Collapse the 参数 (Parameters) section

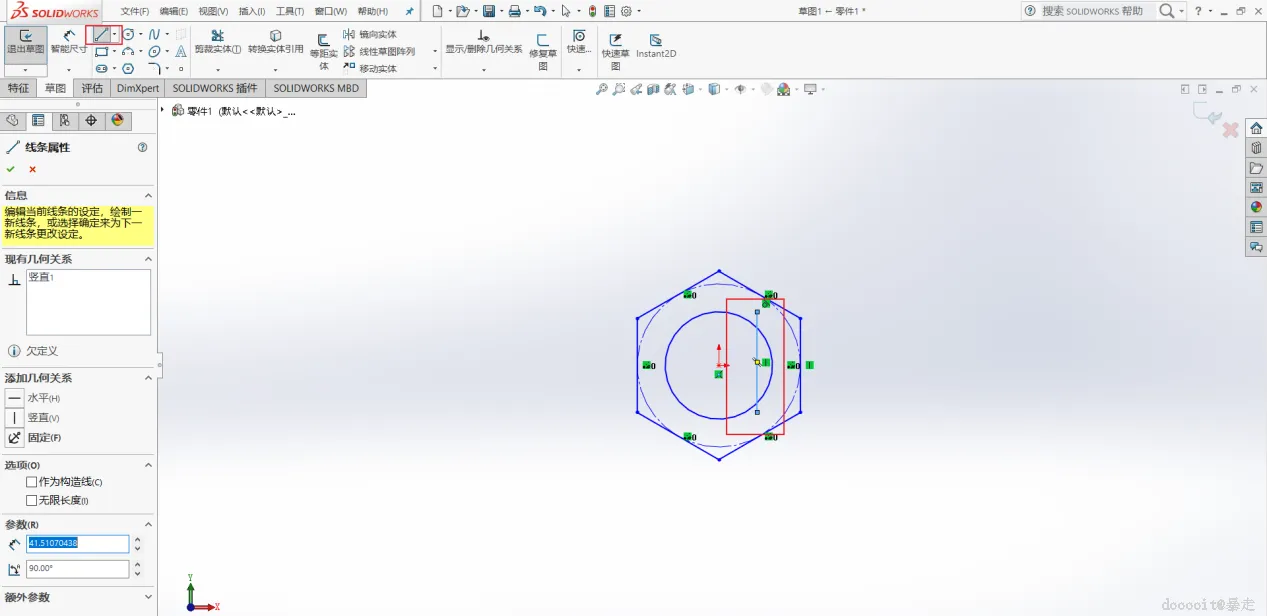pyautogui.click(x=148, y=524)
